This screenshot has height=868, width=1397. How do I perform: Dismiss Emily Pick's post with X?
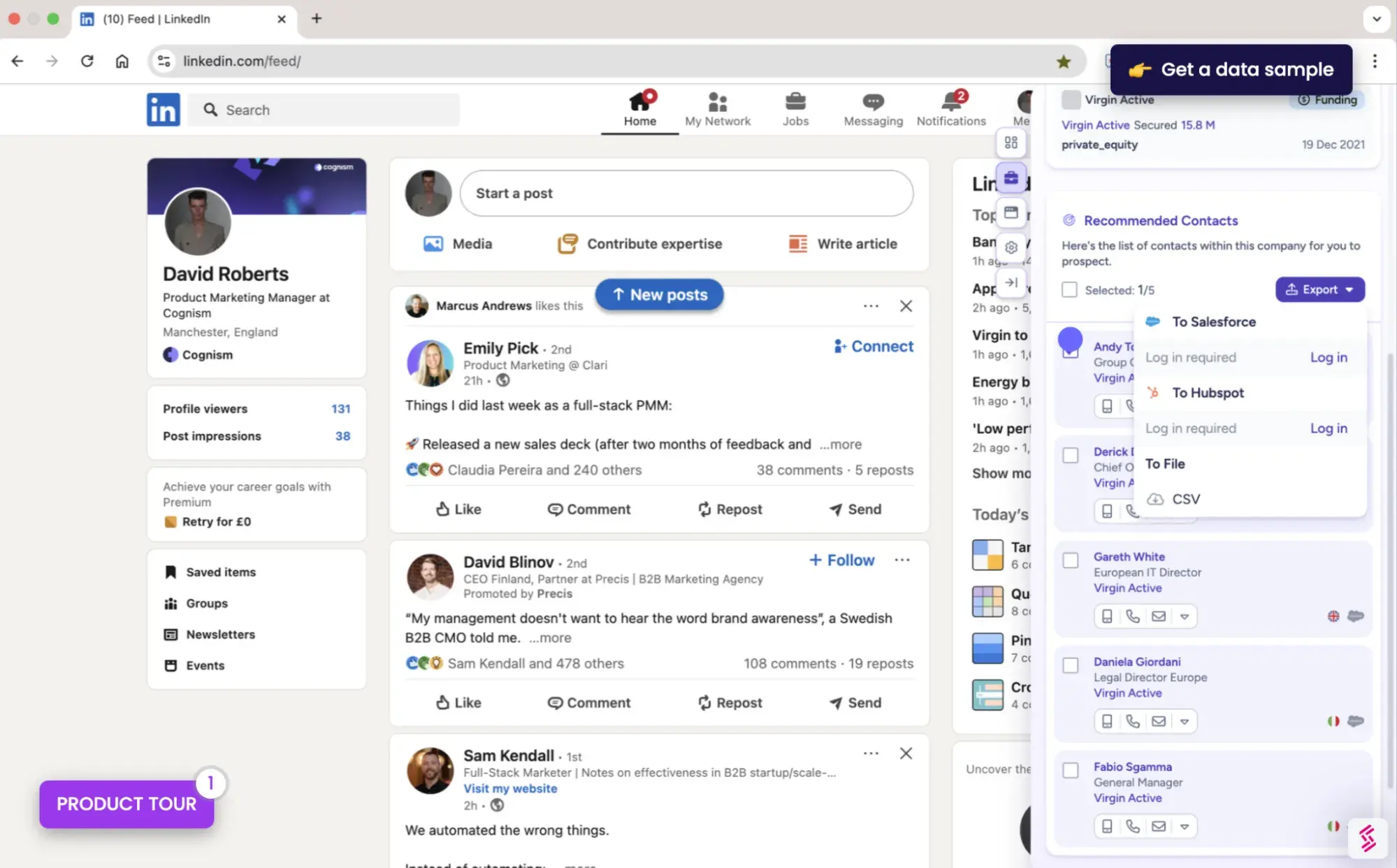click(906, 305)
